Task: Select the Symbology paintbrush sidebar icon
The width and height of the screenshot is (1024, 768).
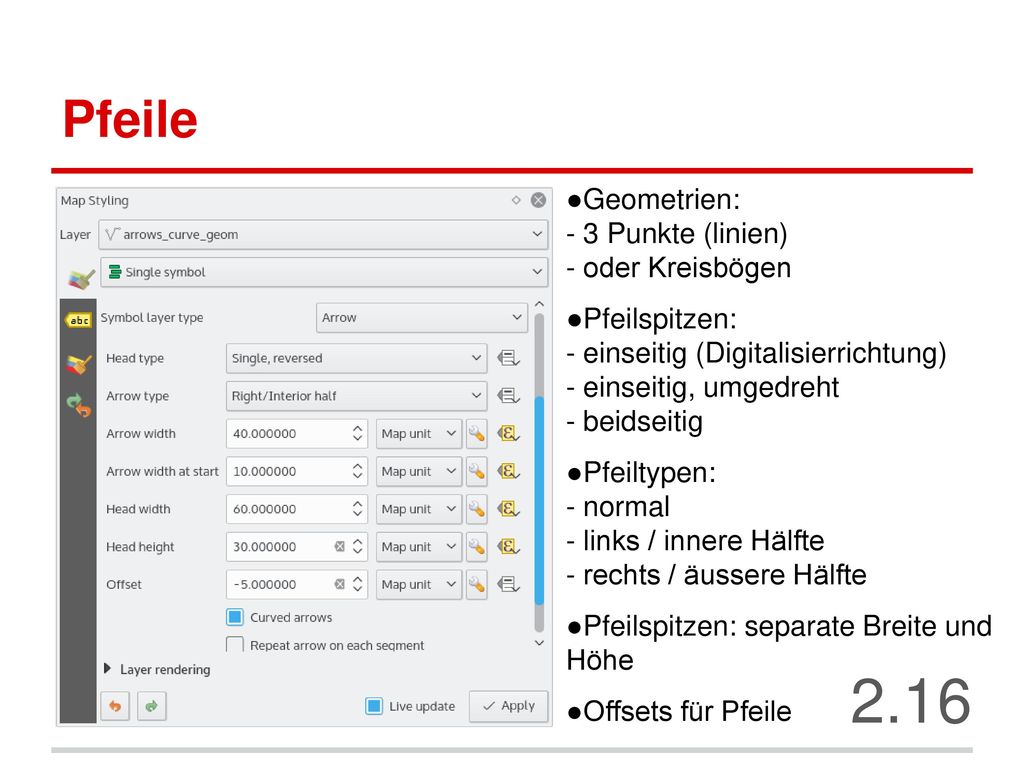Action: (78, 363)
